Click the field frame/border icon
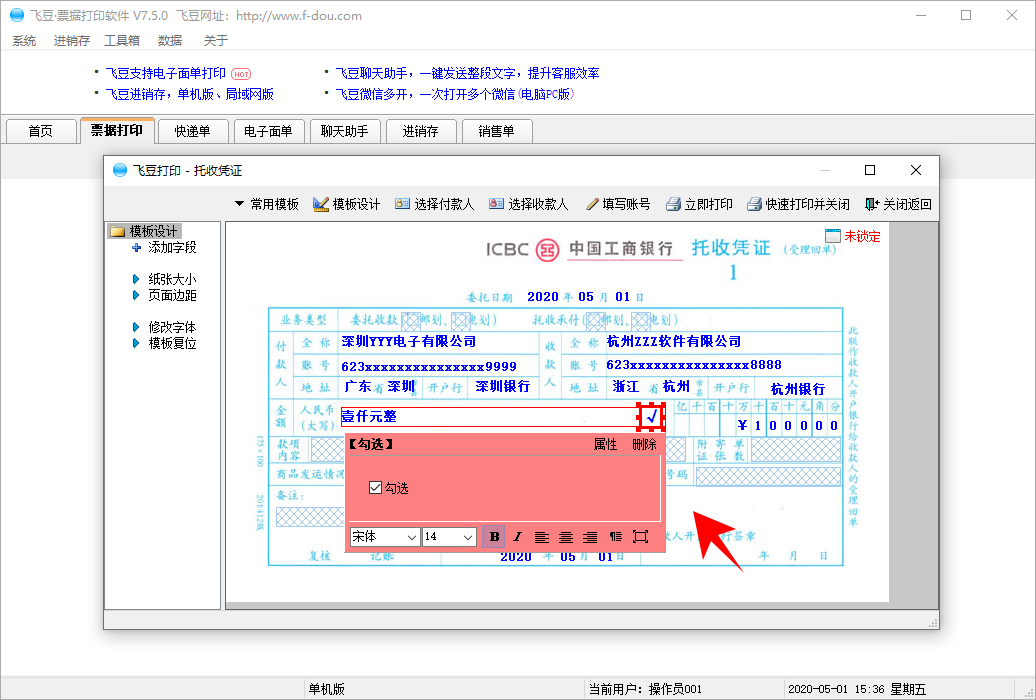Viewport: 1036px width, 700px height. 640,537
